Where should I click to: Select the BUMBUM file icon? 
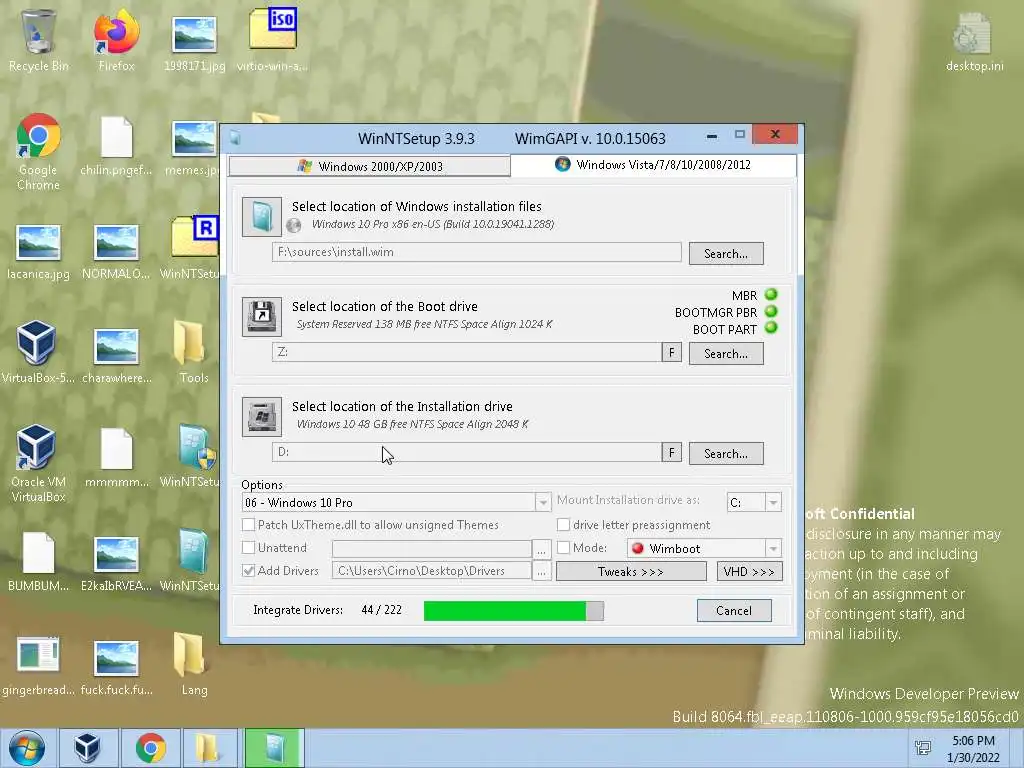tap(38, 562)
